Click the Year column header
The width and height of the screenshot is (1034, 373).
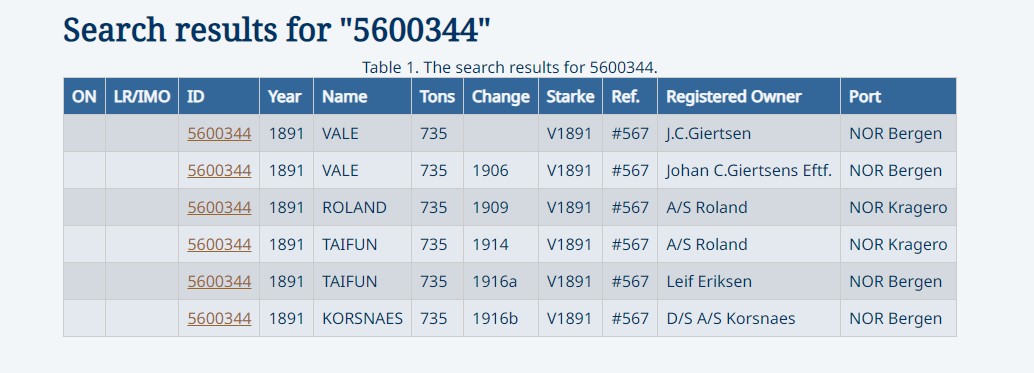[x=286, y=96]
